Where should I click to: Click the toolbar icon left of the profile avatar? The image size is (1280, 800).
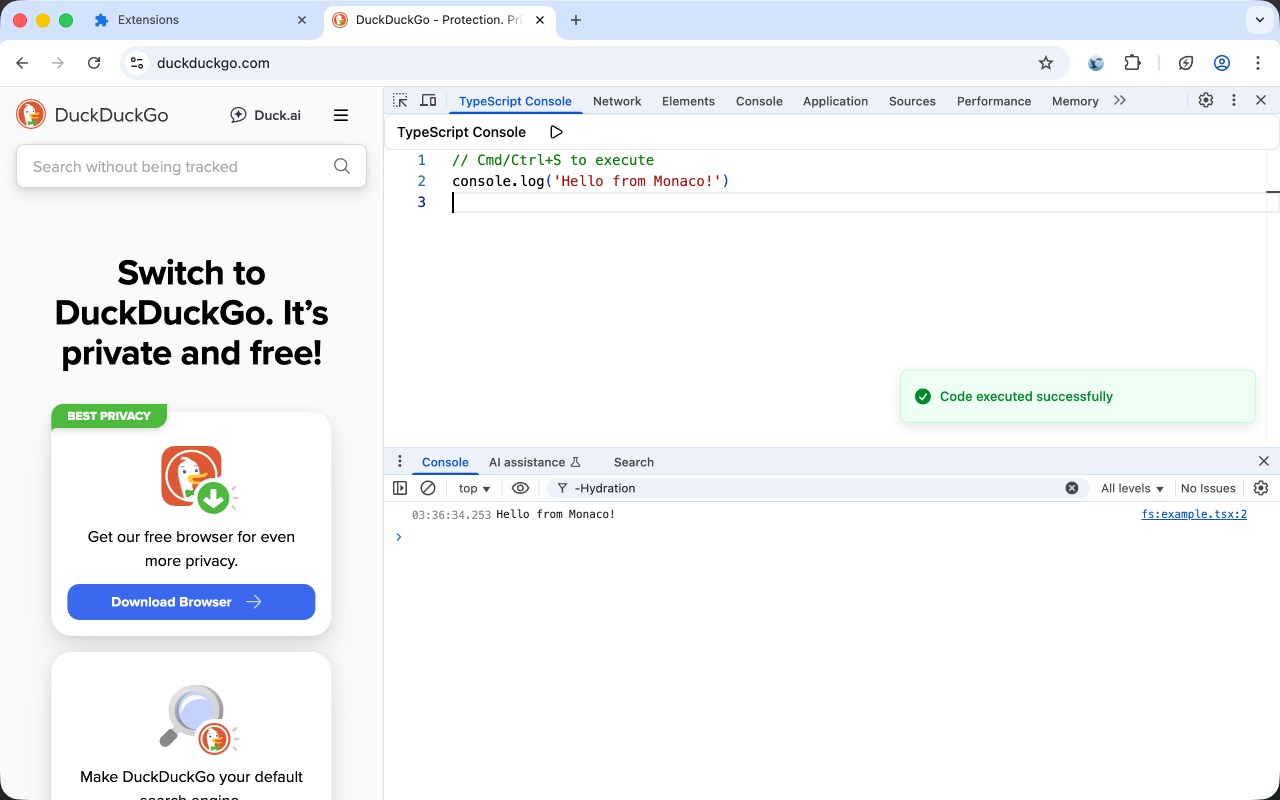pyautogui.click(x=1186, y=63)
